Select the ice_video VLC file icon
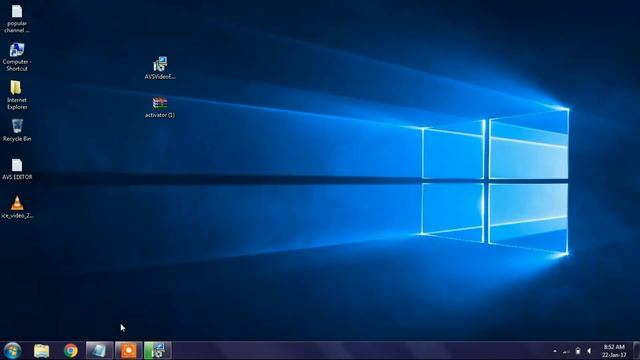640x360 pixels. click(x=17, y=207)
